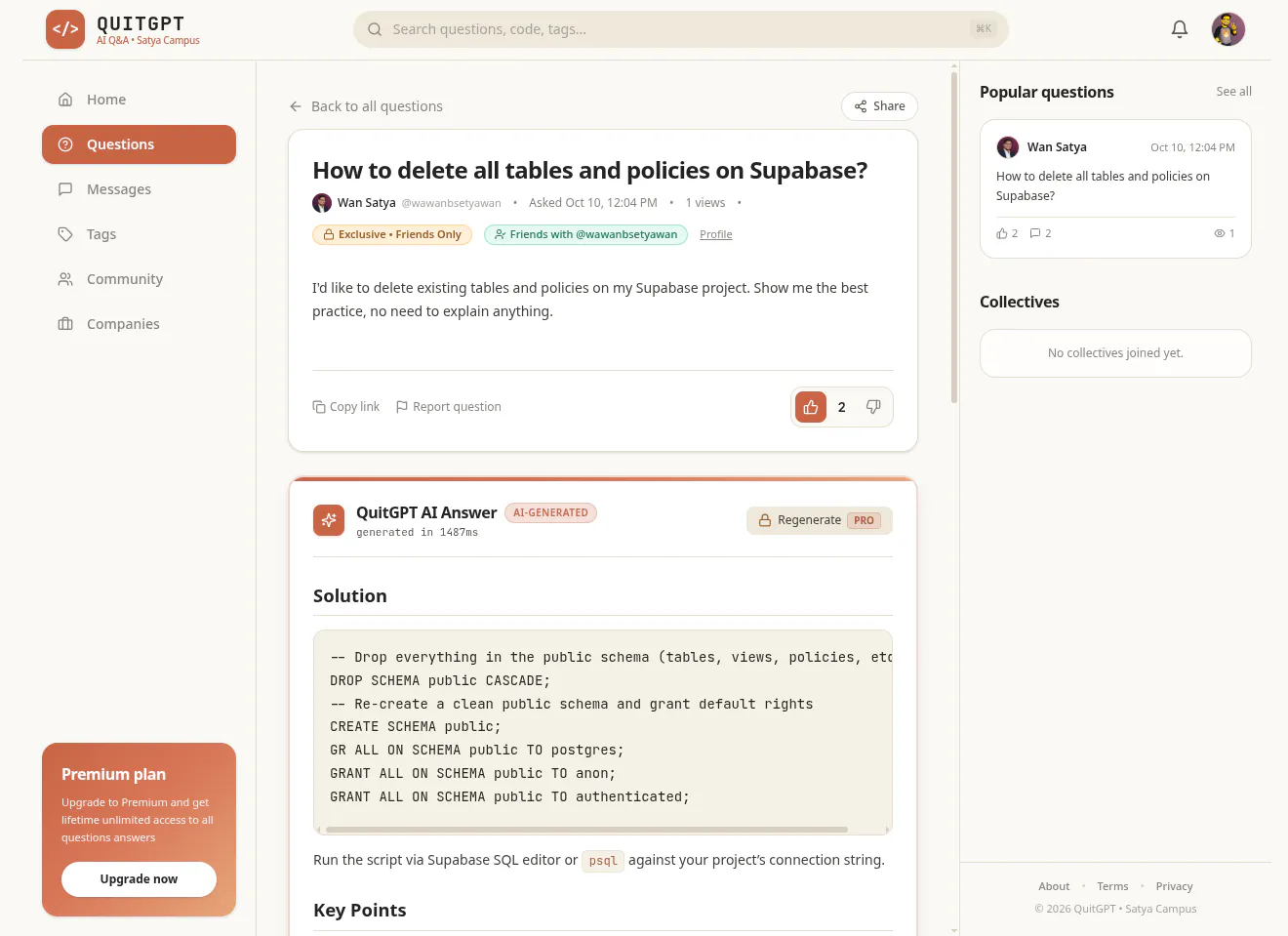This screenshot has height=936, width=1288.
Task: Click the likes count on popular question card
Action: pos(1007,233)
